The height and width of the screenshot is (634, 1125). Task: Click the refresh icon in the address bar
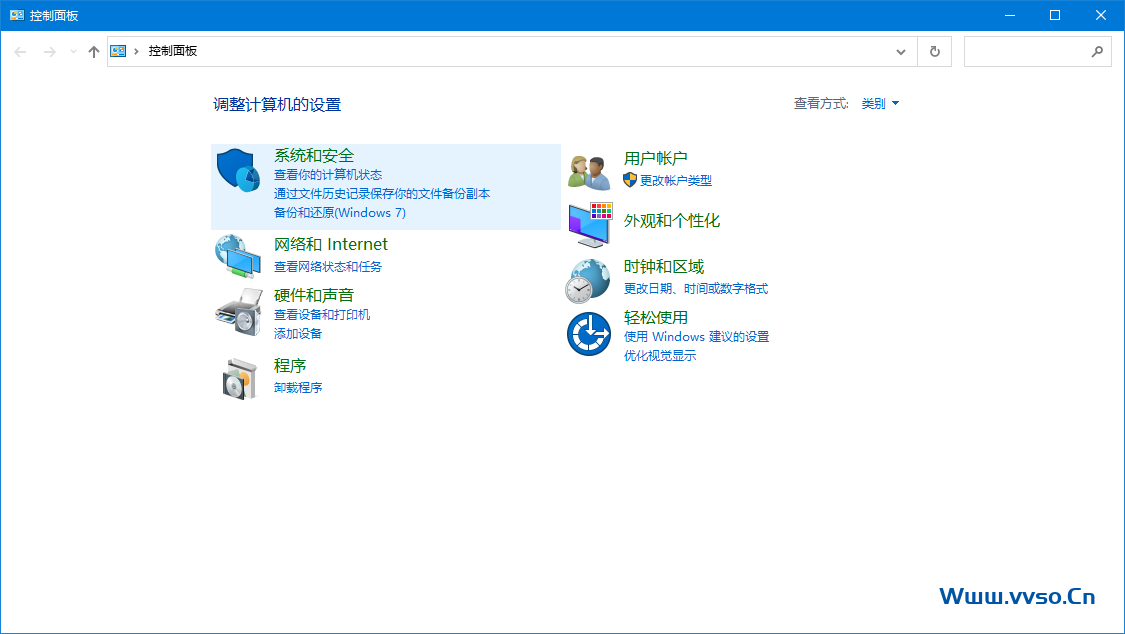tap(934, 51)
